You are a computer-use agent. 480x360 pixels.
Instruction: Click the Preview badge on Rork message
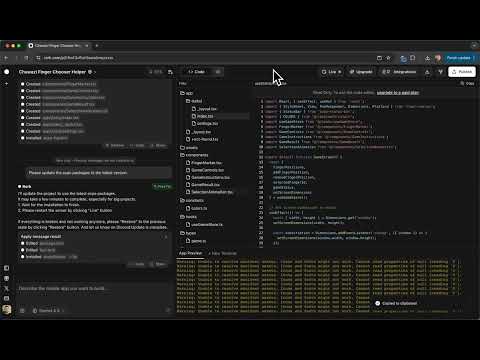pos(162,186)
